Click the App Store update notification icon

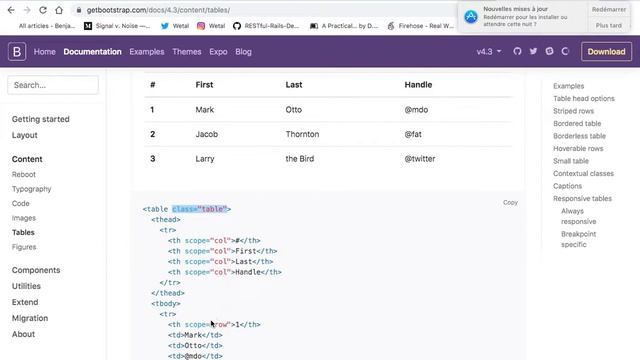(471, 17)
